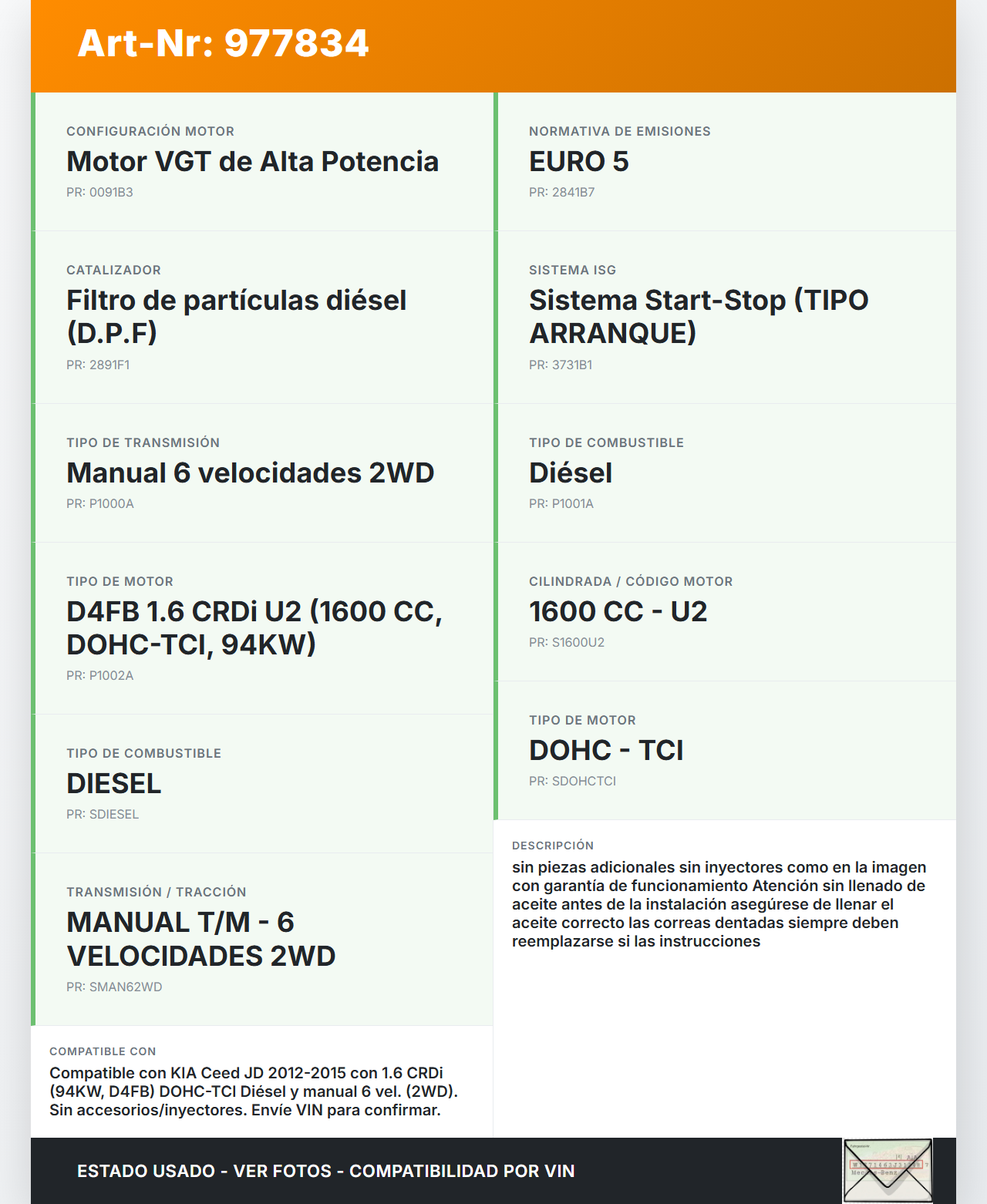Select the Filtro de partículas diésel card
This screenshot has width=987, height=1204.
point(262,317)
